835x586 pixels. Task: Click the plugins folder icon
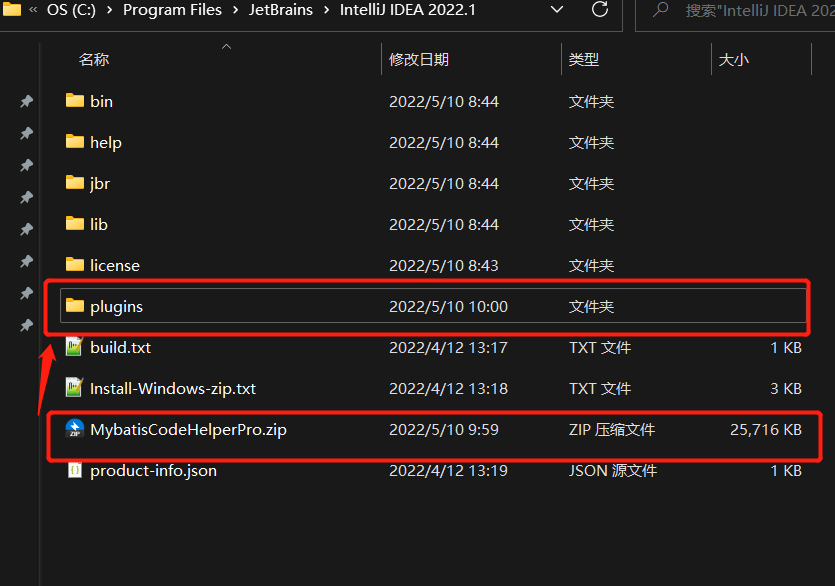coord(75,306)
